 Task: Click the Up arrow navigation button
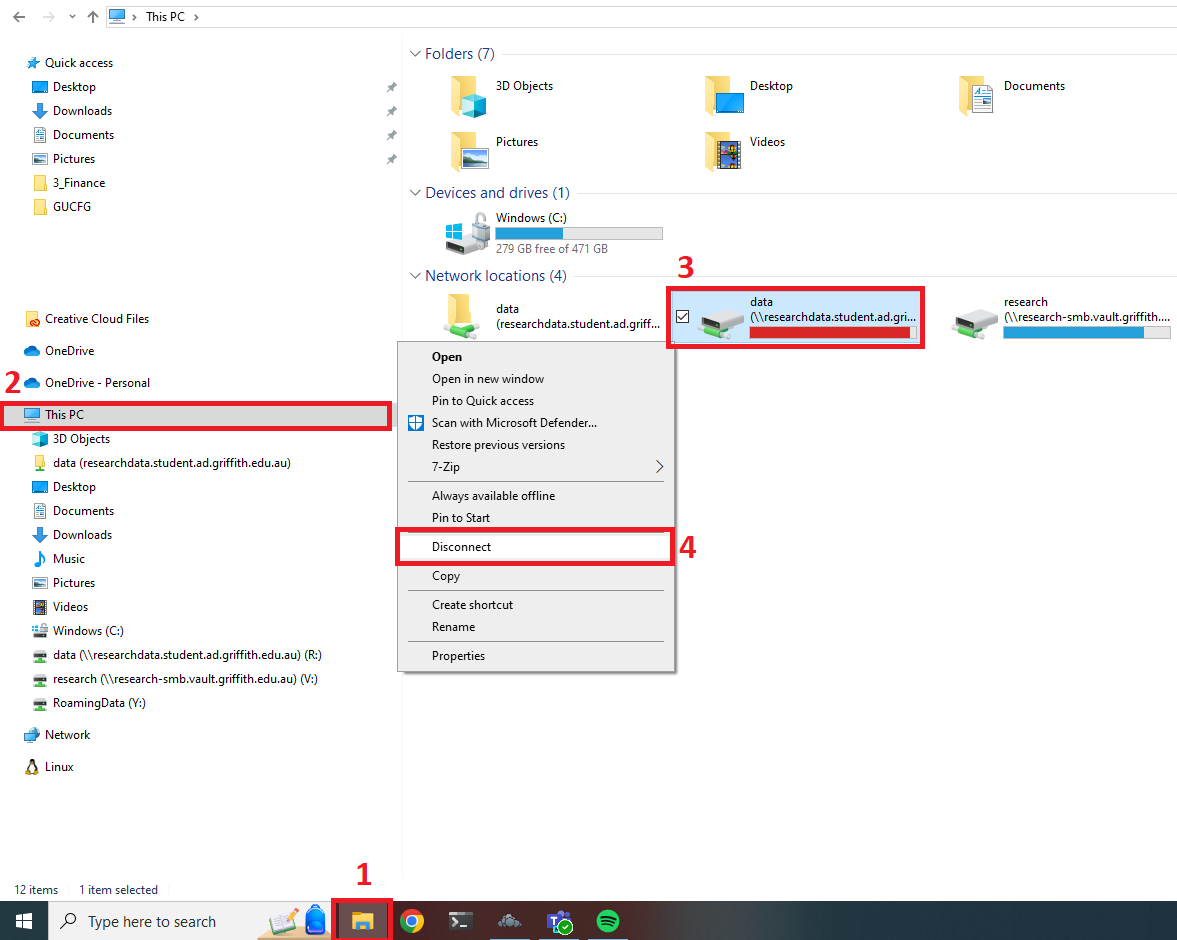[x=93, y=17]
